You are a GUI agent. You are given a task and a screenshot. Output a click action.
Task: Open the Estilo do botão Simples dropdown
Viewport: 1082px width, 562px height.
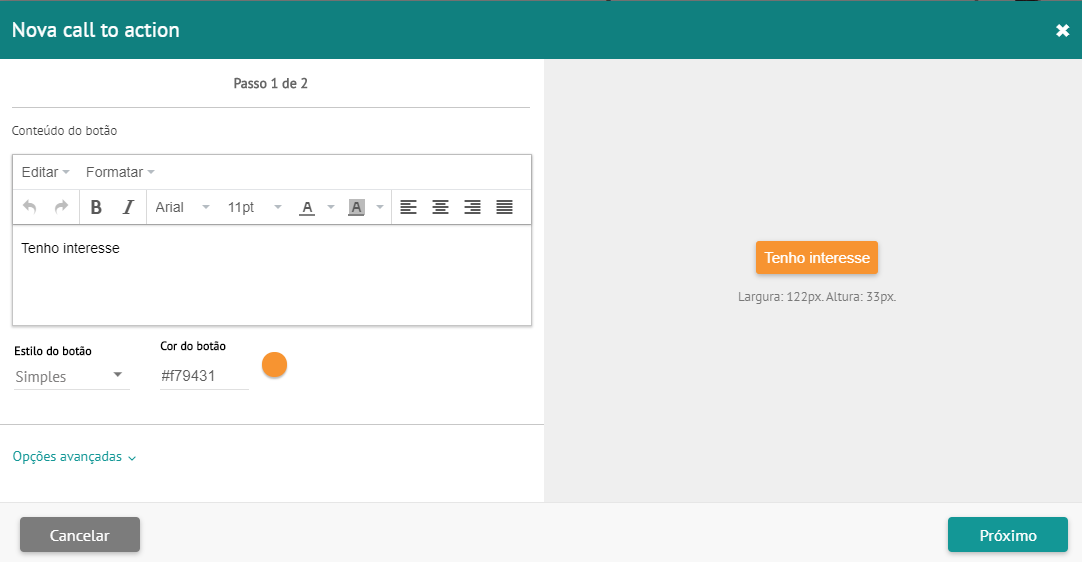click(x=71, y=376)
